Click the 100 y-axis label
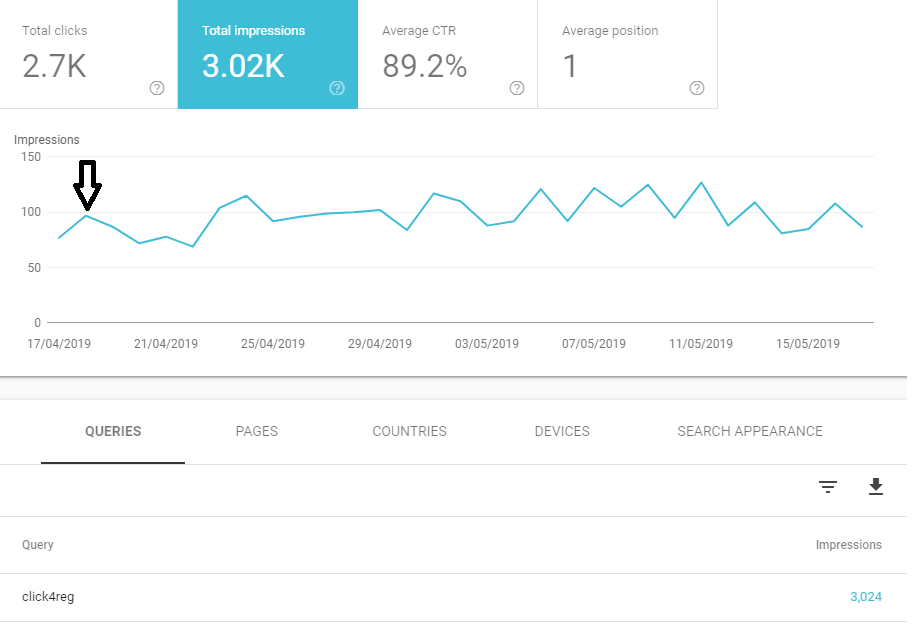 (x=31, y=212)
